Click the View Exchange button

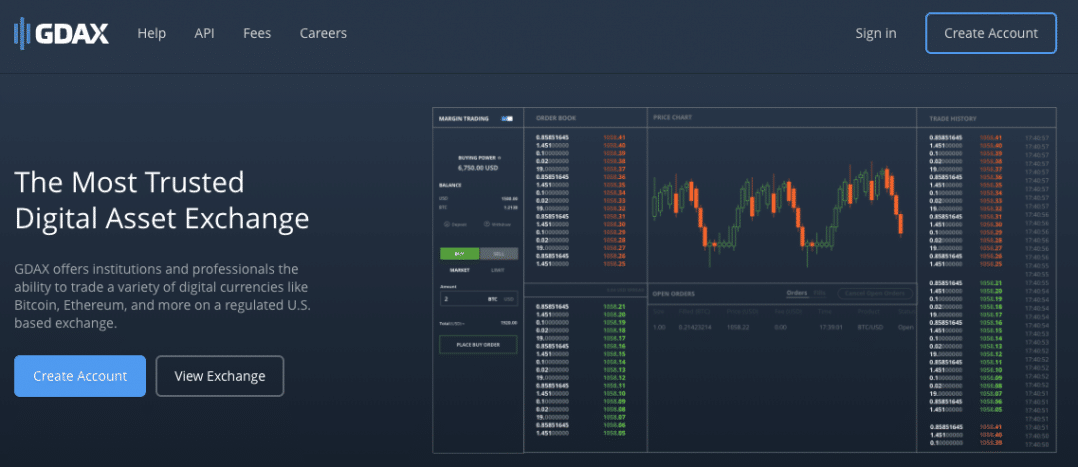coord(220,376)
